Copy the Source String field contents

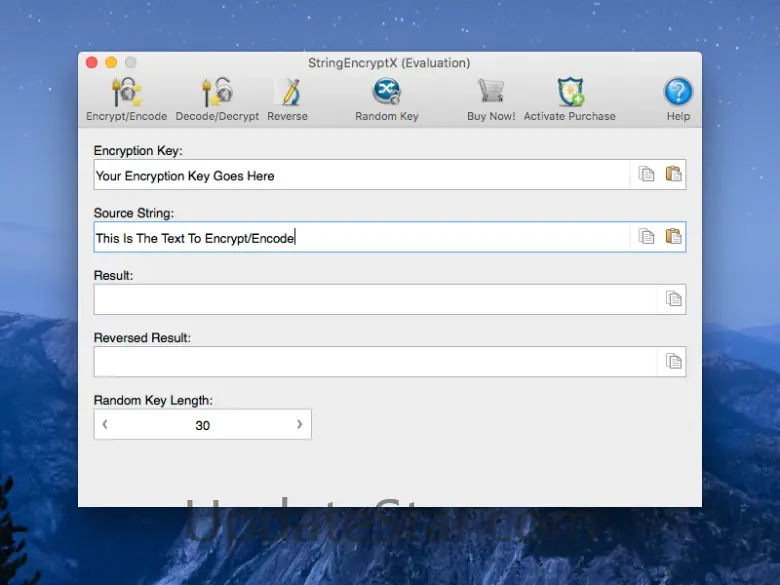(x=646, y=237)
